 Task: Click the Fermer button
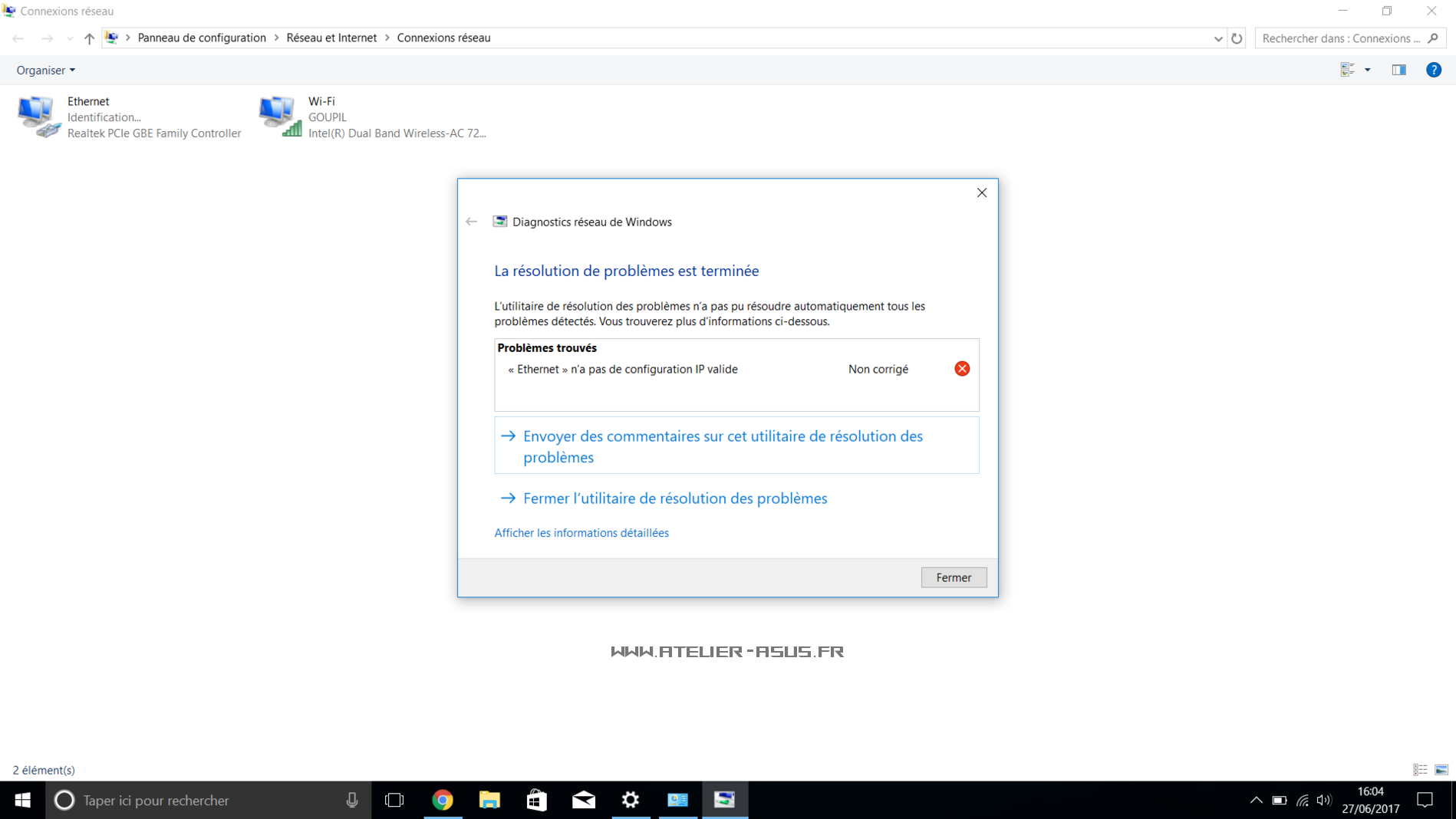coord(953,577)
